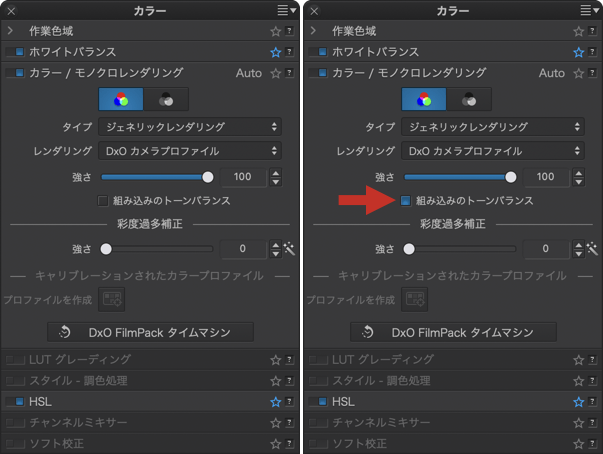Click 彩度過多補正 value field 0 in right panel

click(x=546, y=249)
